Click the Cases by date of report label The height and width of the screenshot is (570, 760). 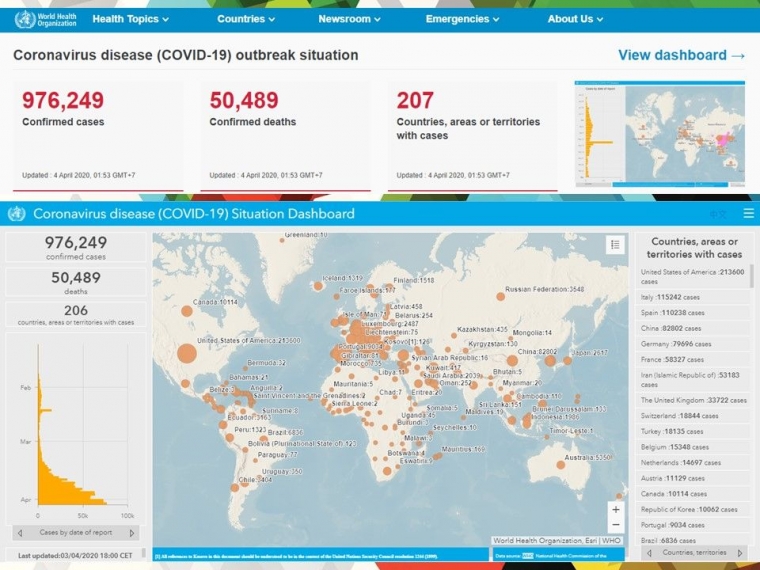[76, 532]
